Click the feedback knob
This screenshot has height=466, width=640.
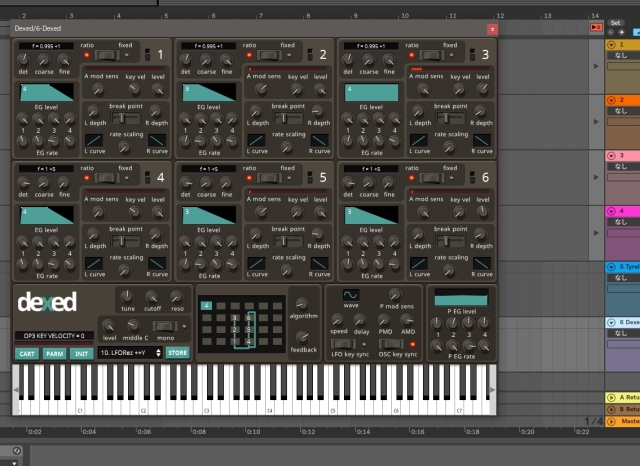point(302,337)
